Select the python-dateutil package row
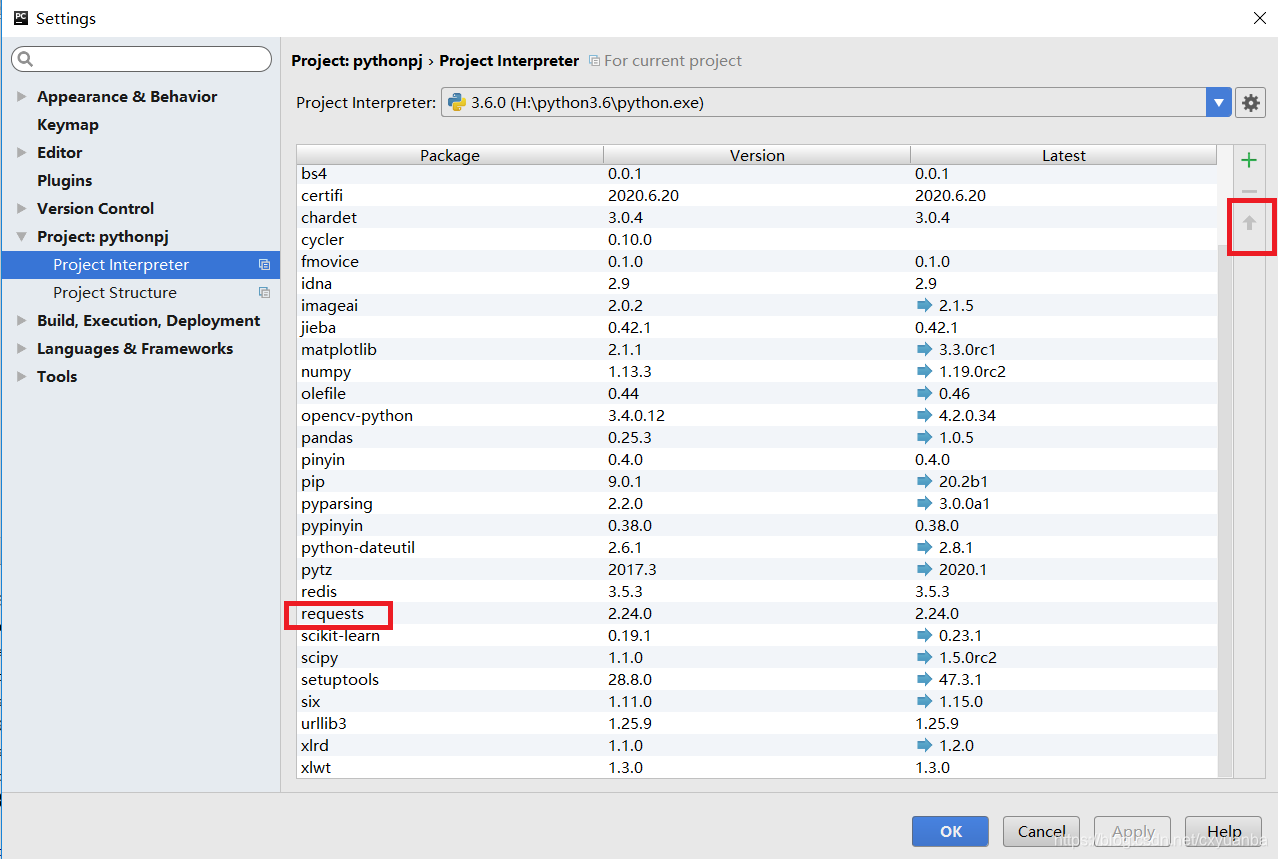Screen dimensions: 1278x859 tap(757, 547)
